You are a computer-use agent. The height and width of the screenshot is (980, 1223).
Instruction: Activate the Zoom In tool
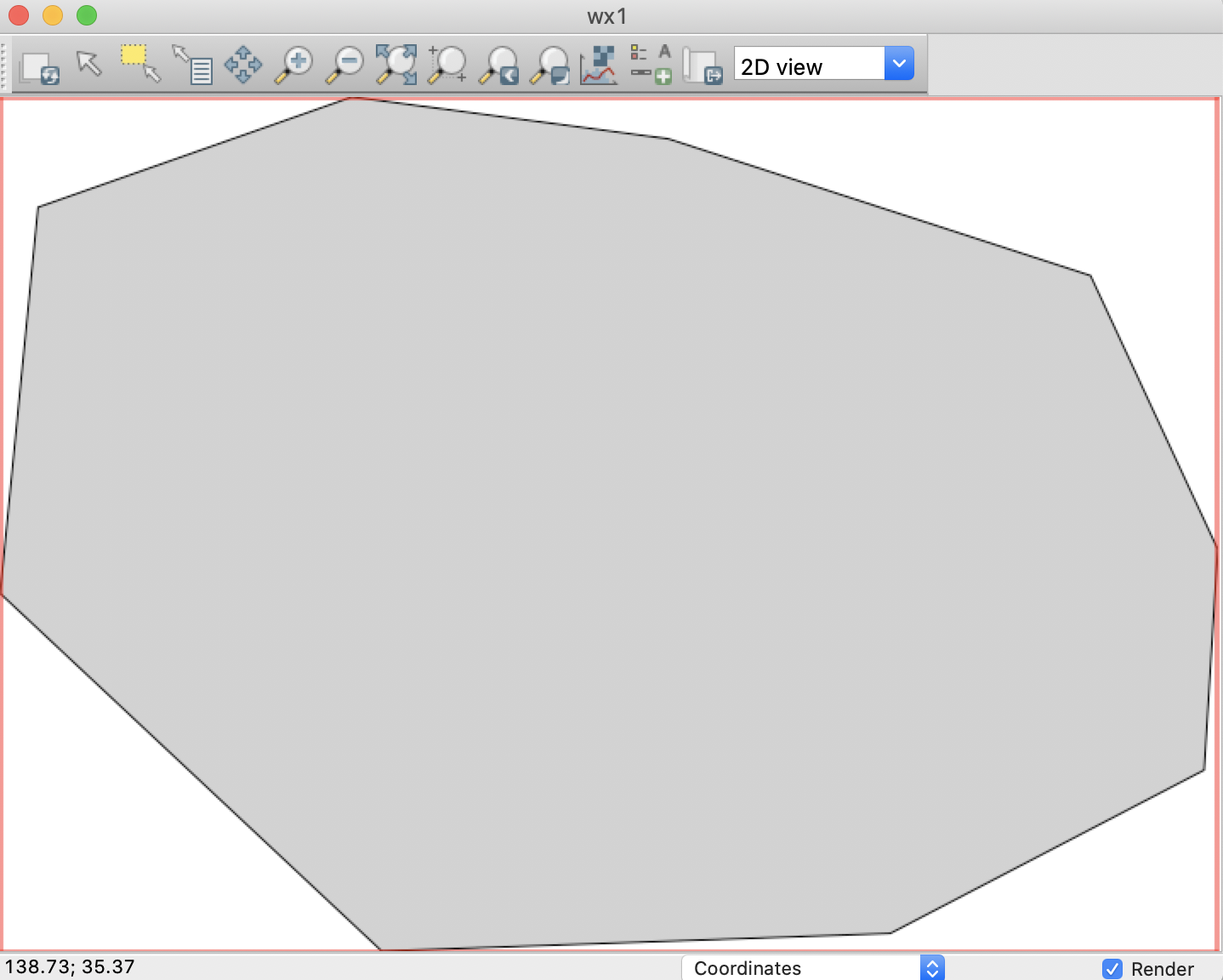click(x=293, y=64)
